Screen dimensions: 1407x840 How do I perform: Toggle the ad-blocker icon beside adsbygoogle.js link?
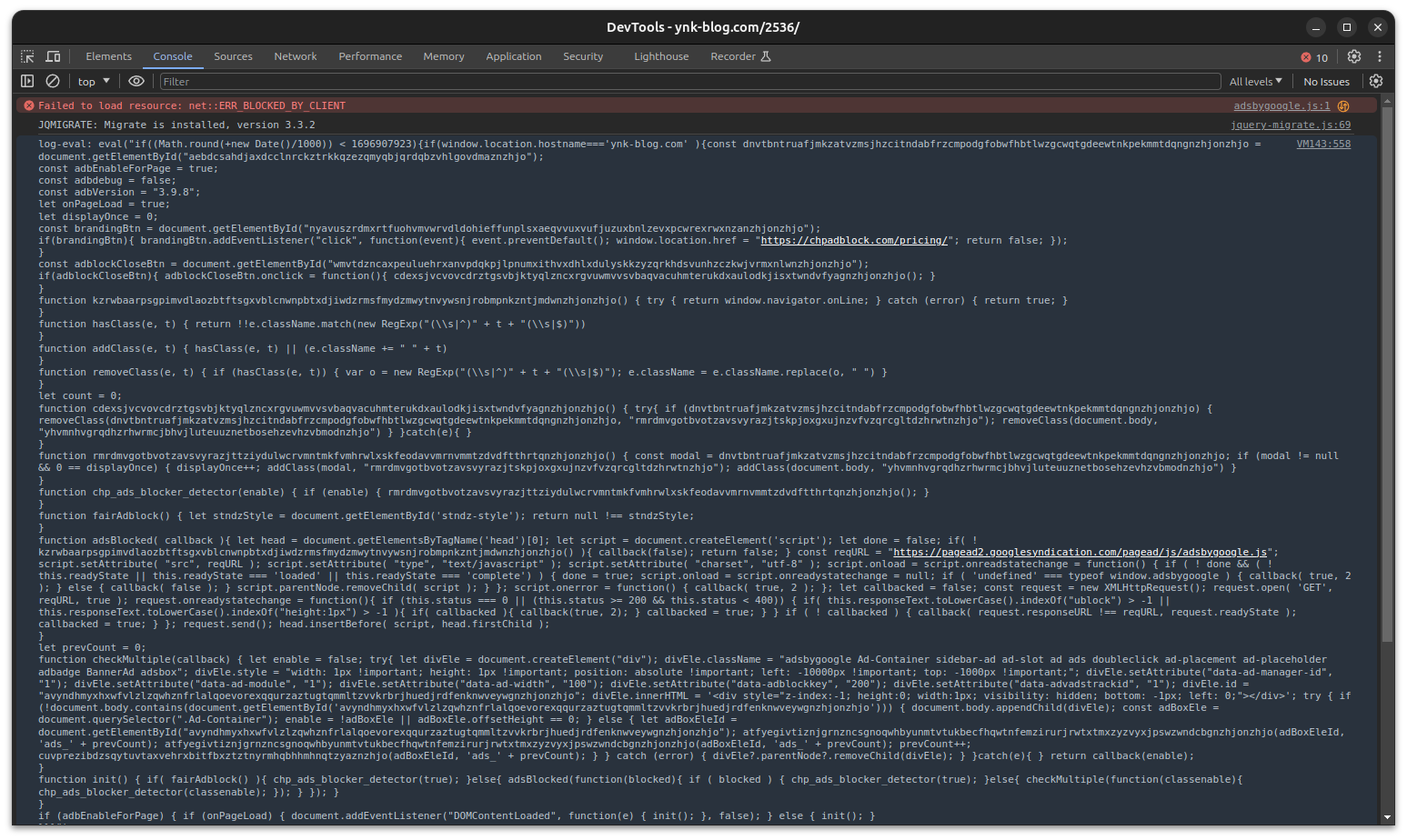[1343, 105]
